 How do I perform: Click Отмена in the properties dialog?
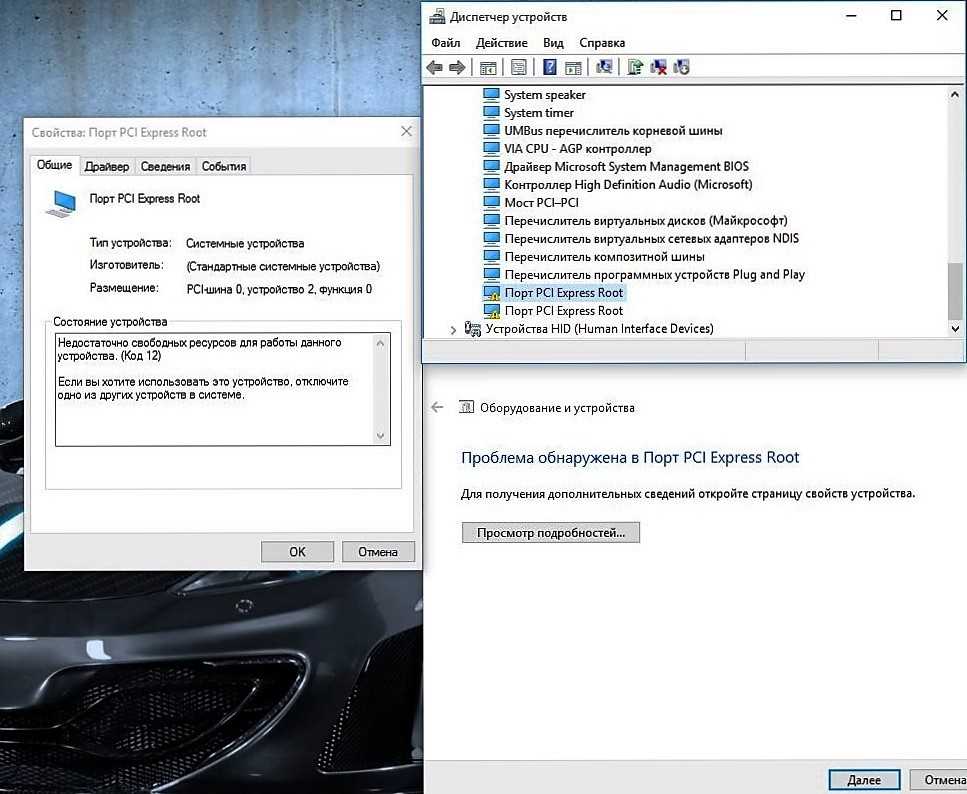coord(378,552)
